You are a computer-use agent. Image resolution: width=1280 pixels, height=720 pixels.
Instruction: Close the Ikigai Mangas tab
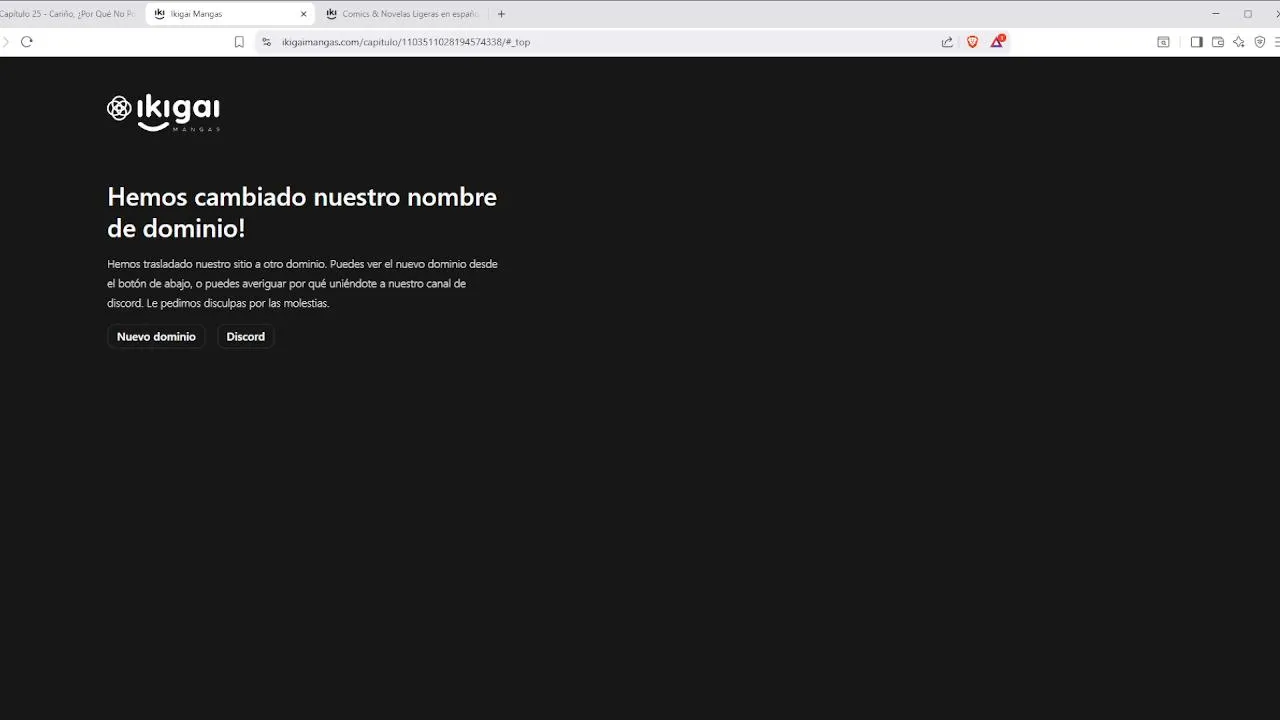(304, 14)
